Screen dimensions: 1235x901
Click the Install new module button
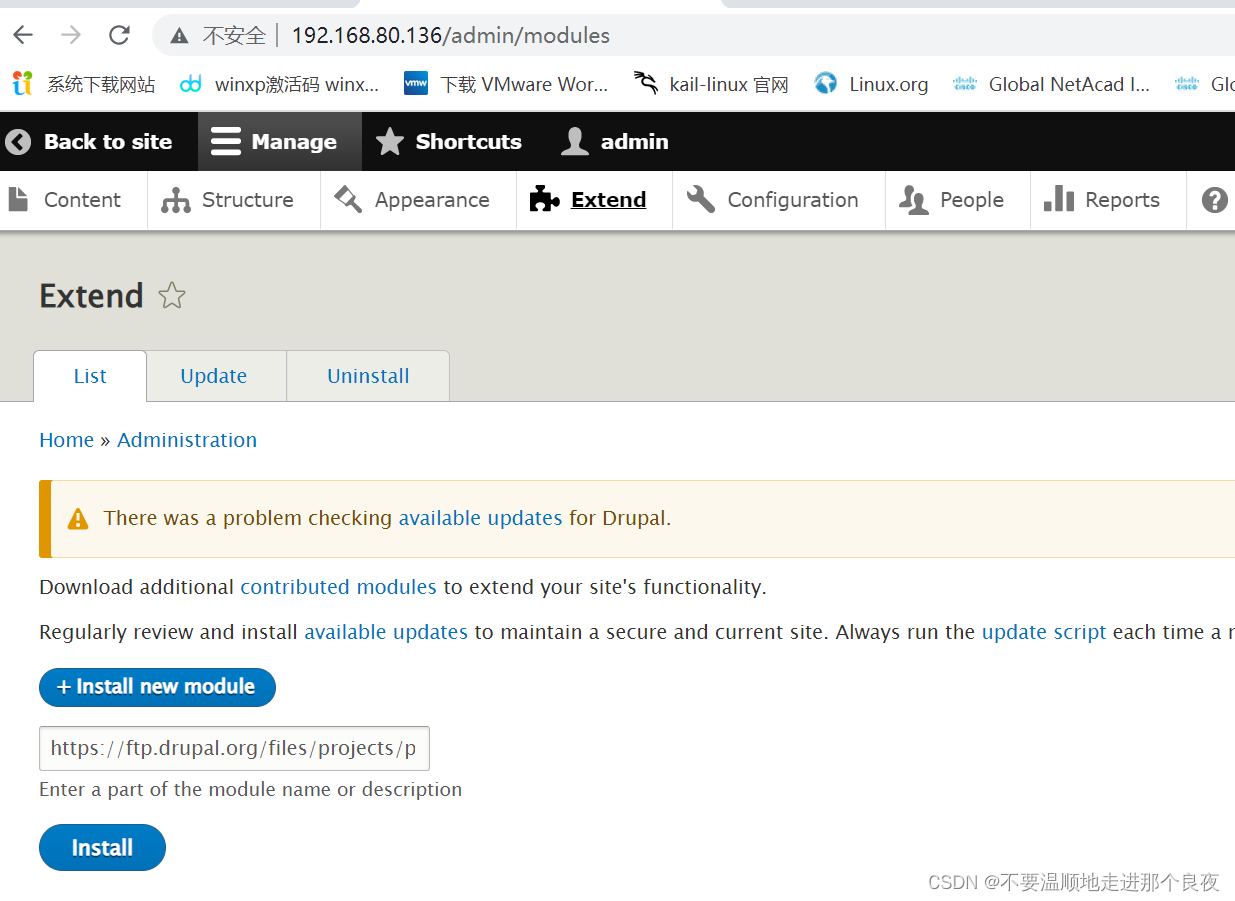point(157,687)
